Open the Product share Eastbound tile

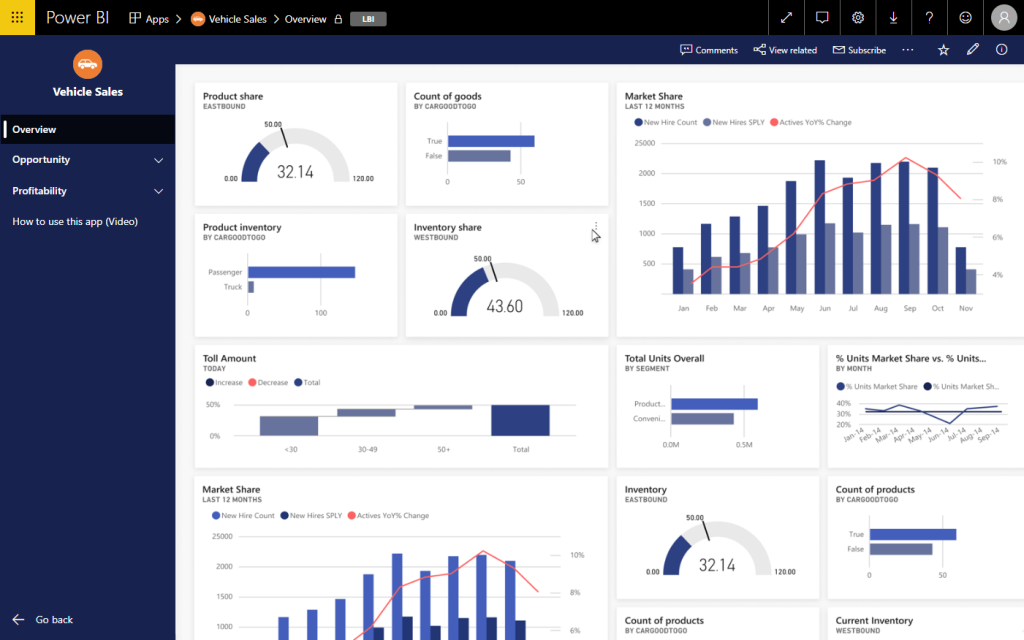pyautogui.click(x=296, y=144)
